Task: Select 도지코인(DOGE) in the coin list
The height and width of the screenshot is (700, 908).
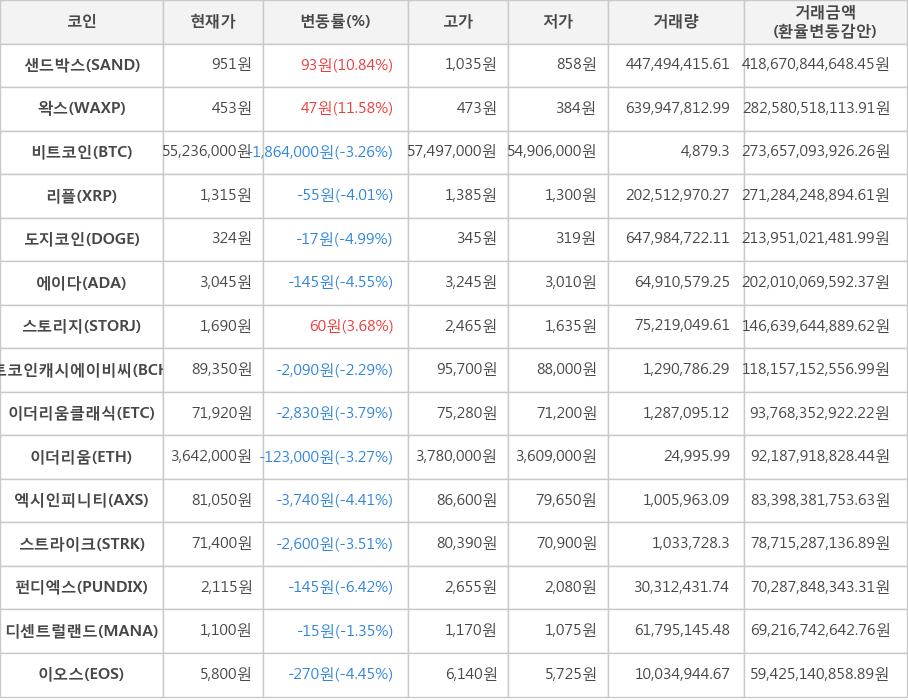Action: (82, 239)
